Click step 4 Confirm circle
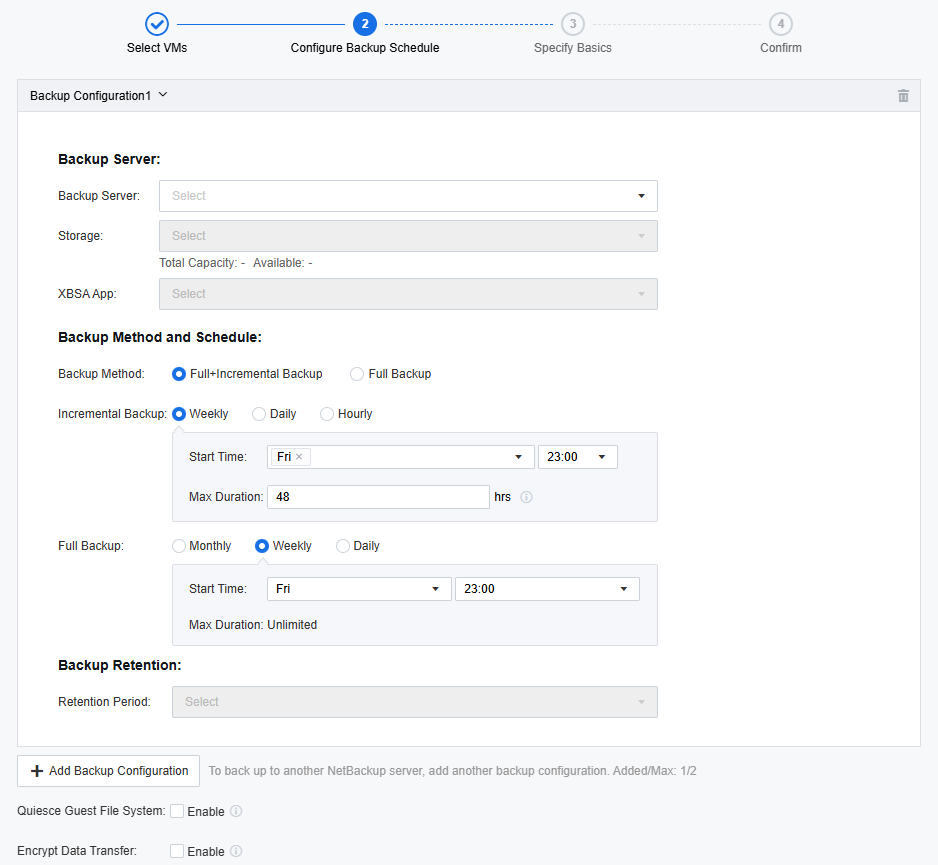The width and height of the screenshot is (938, 865). tap(781, 24)
